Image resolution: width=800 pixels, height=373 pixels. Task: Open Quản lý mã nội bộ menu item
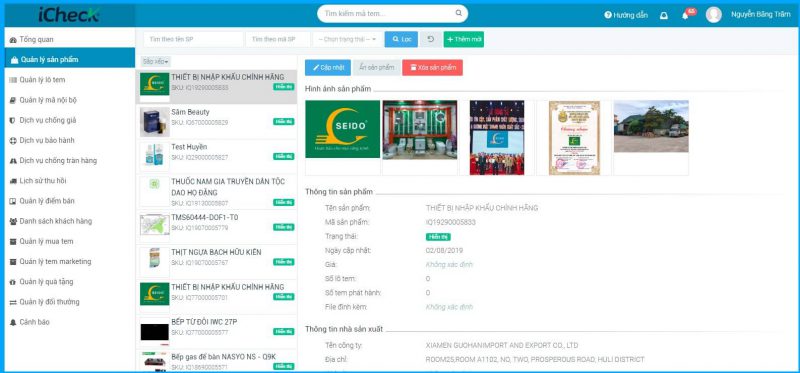tap(69, 100)
